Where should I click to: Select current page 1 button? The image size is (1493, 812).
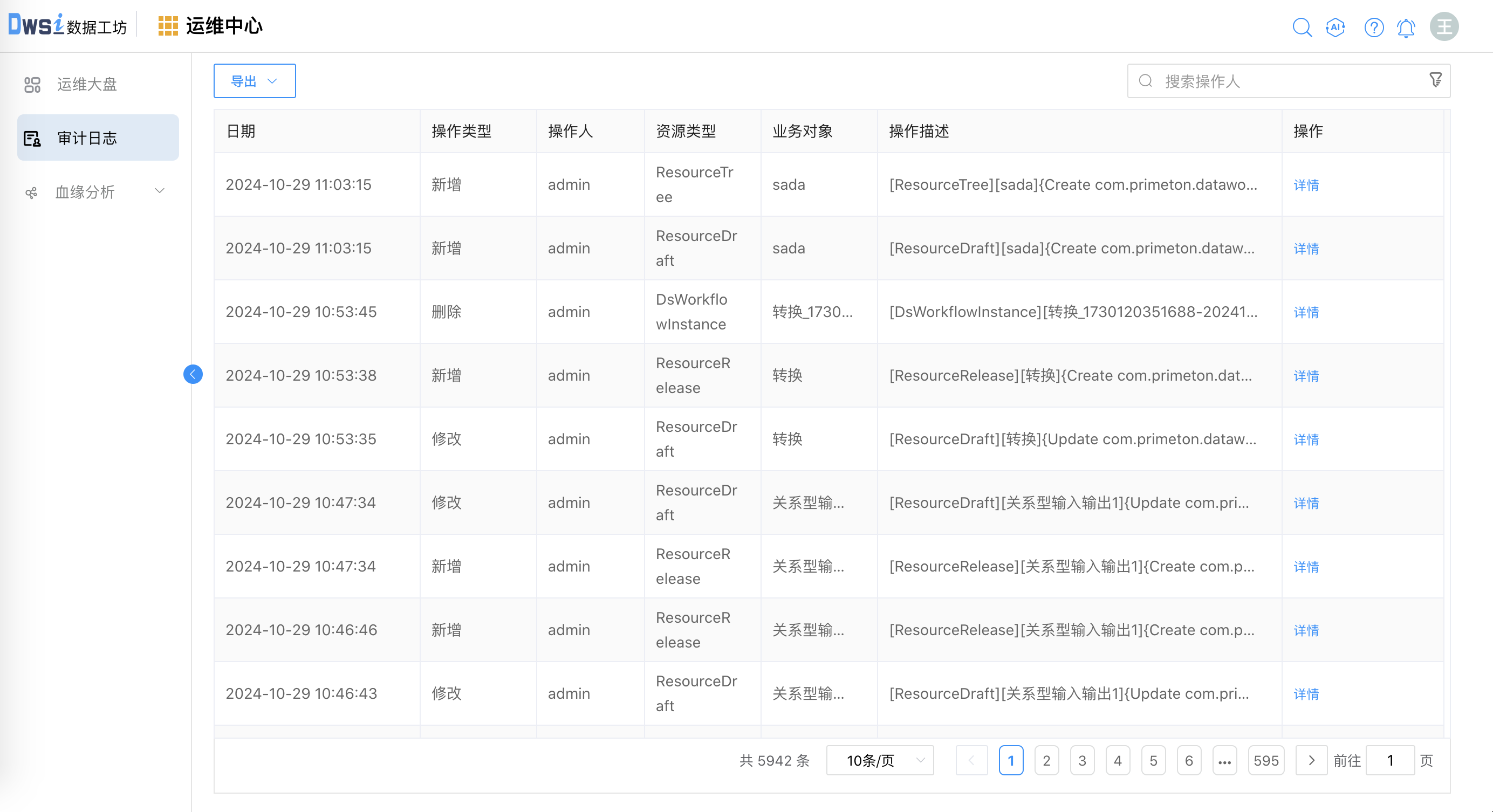(x=1011, y=760)
